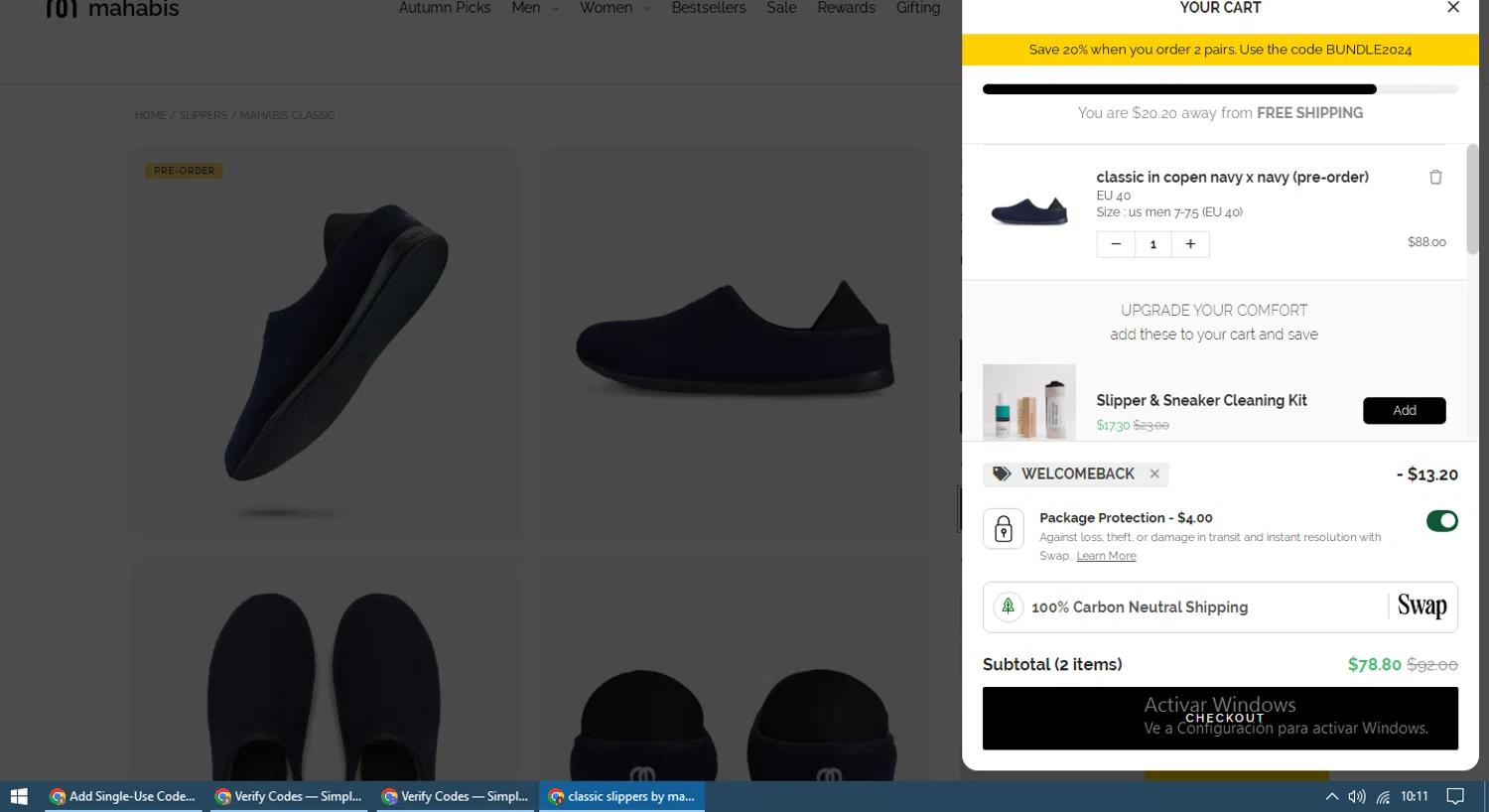Expand the Men navigation dropdown
This screenshot has width=1489, height=812.
tap(535, 8)
